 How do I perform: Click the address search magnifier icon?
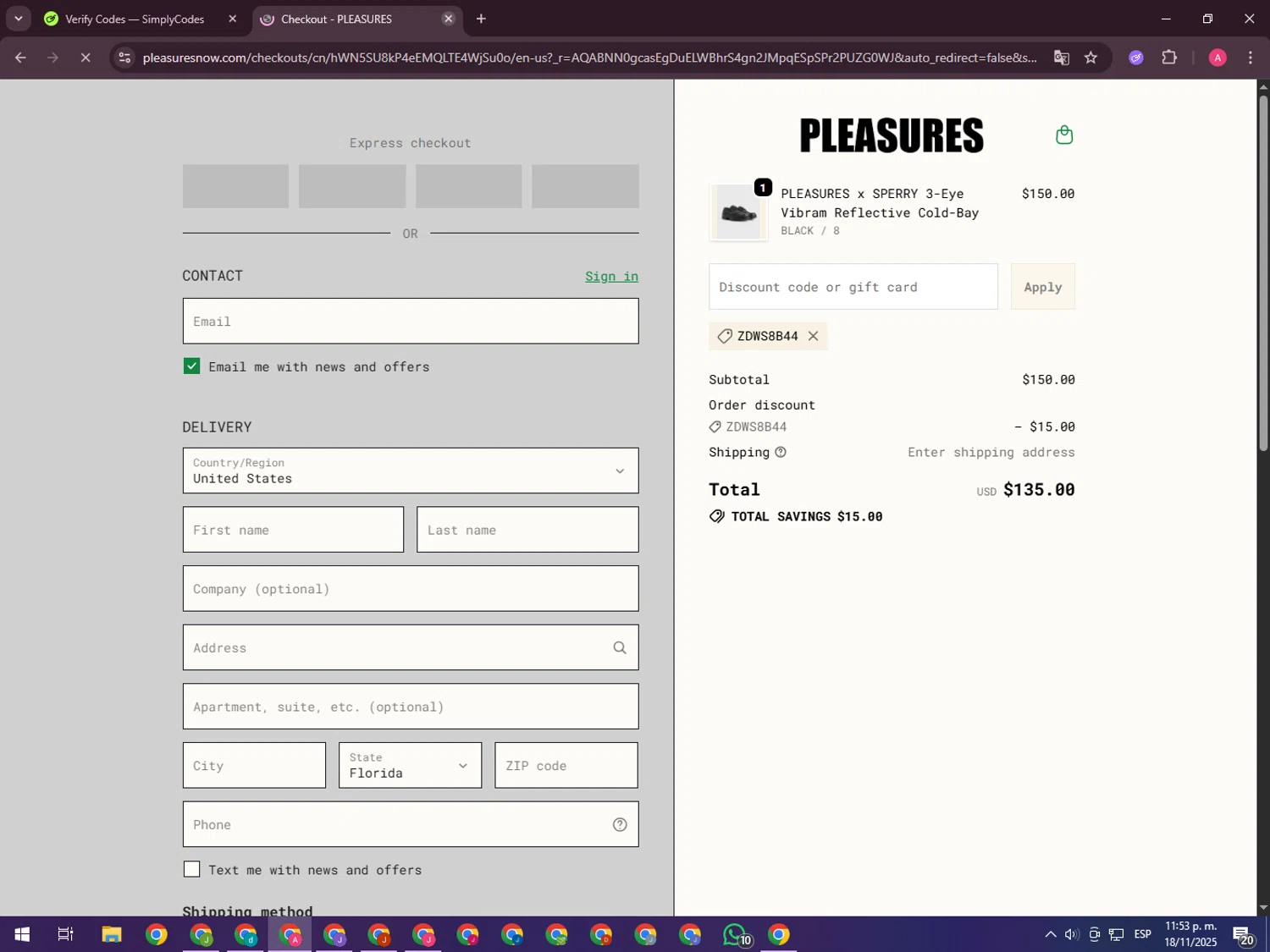(620, 647)
